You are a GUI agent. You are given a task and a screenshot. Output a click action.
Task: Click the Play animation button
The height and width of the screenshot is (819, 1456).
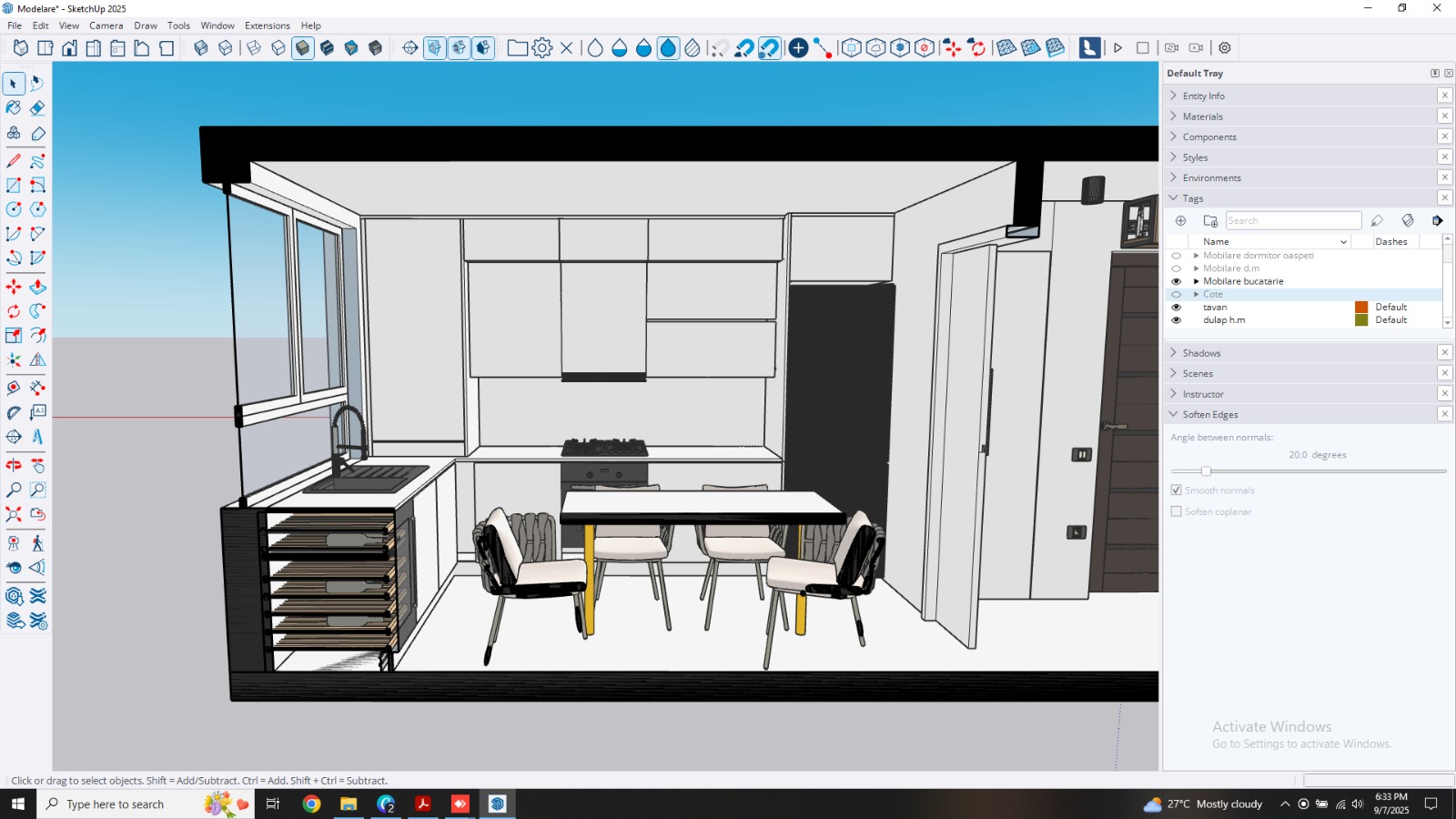(1117, 48)
